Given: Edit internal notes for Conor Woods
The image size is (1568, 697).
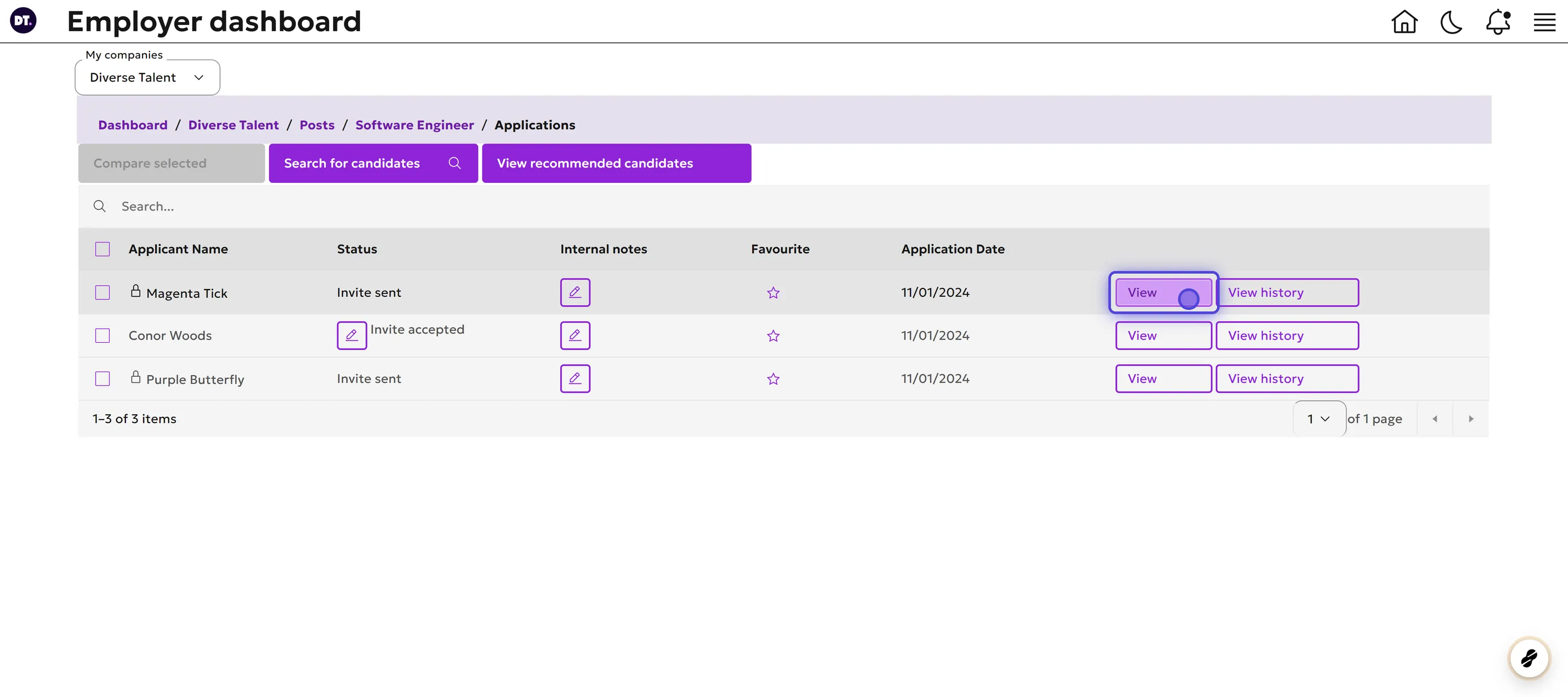Looking at the screenshot, I should click(574, 335).
